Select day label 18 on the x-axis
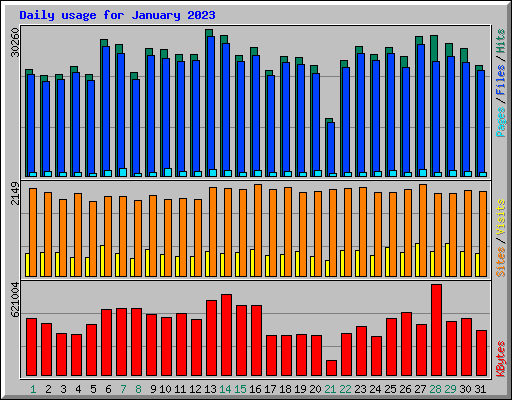Screen dimensions: 512x400 tap(285, 389)
